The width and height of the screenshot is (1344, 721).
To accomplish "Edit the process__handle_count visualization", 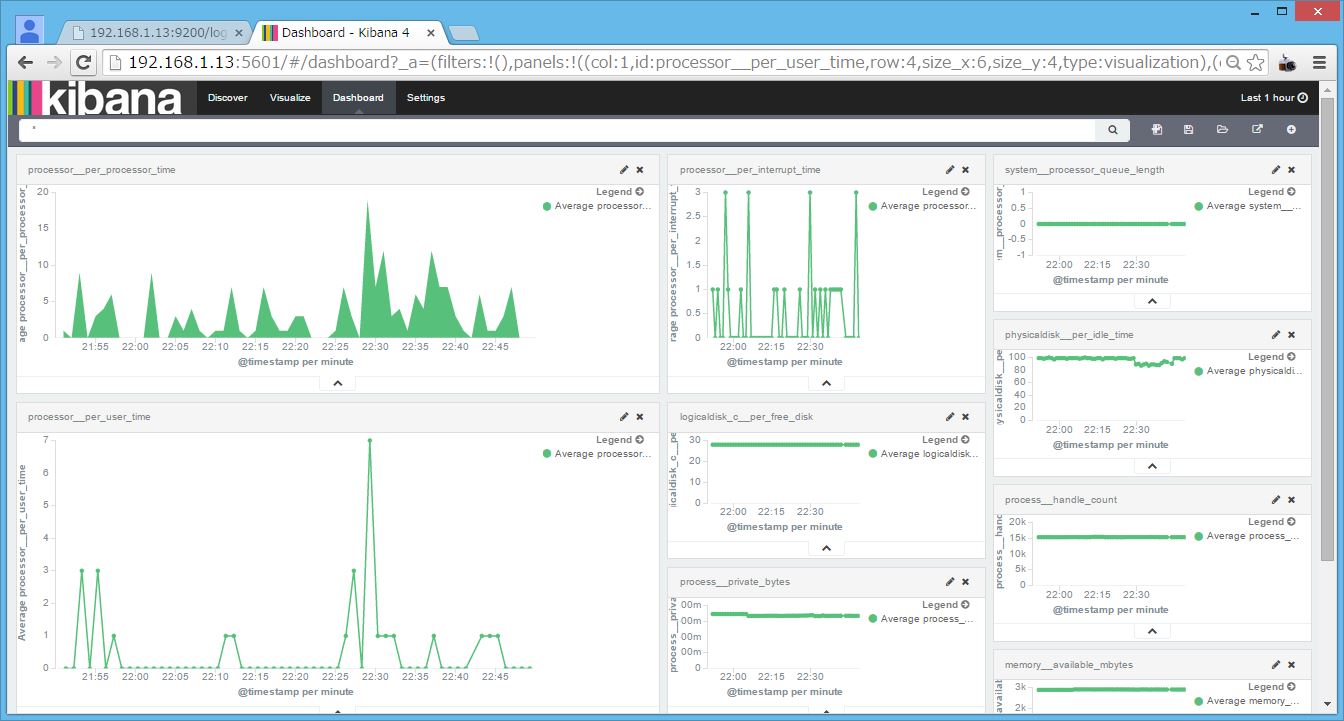I will pos(1275,499).
